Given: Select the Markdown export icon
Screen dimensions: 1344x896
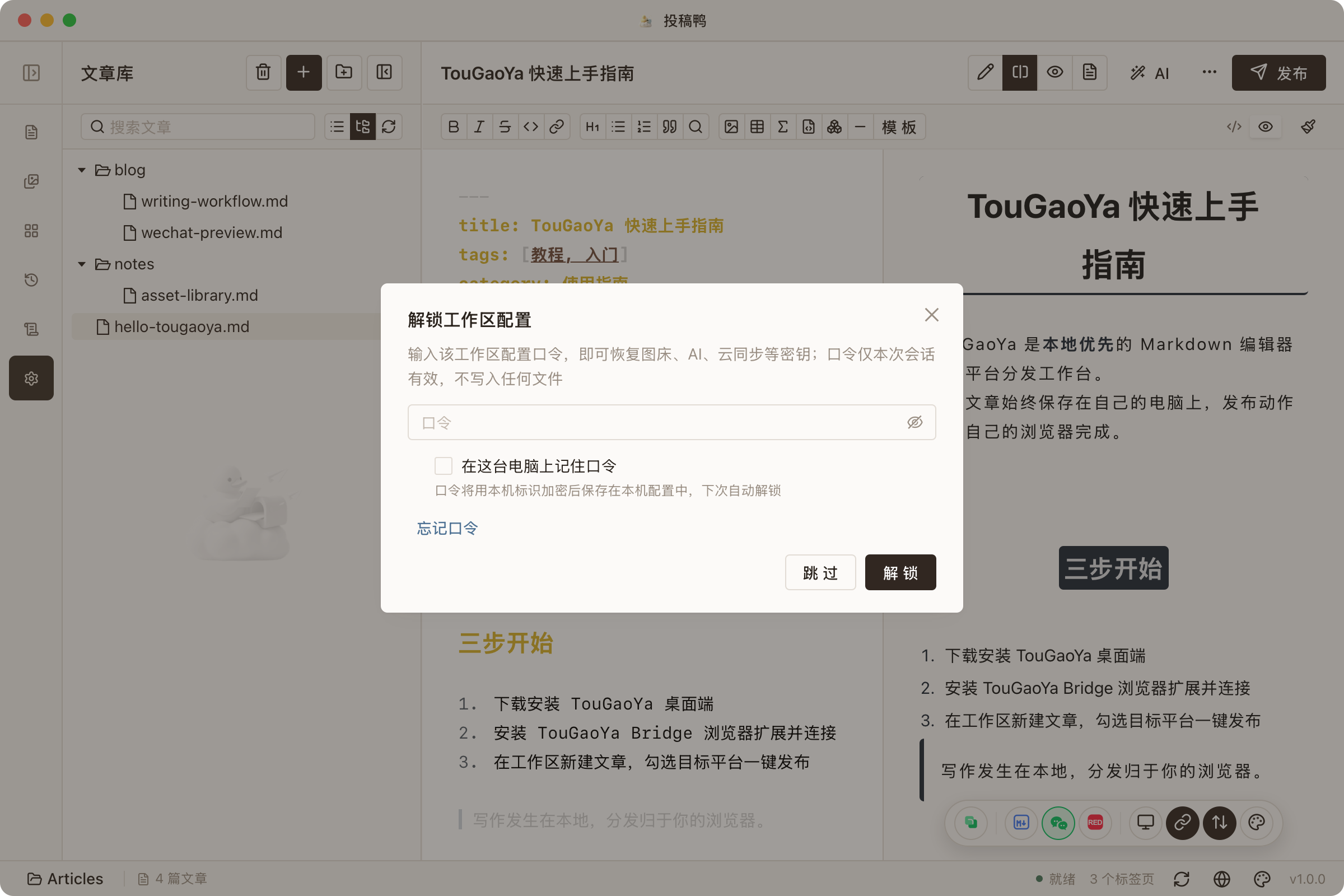Looking at the screenshot, I should [x=1021, y=822].
